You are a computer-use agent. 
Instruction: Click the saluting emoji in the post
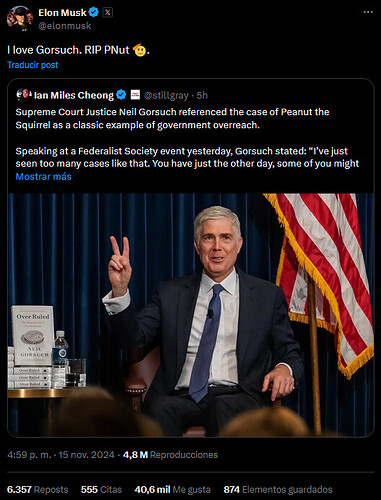[139, 50]
